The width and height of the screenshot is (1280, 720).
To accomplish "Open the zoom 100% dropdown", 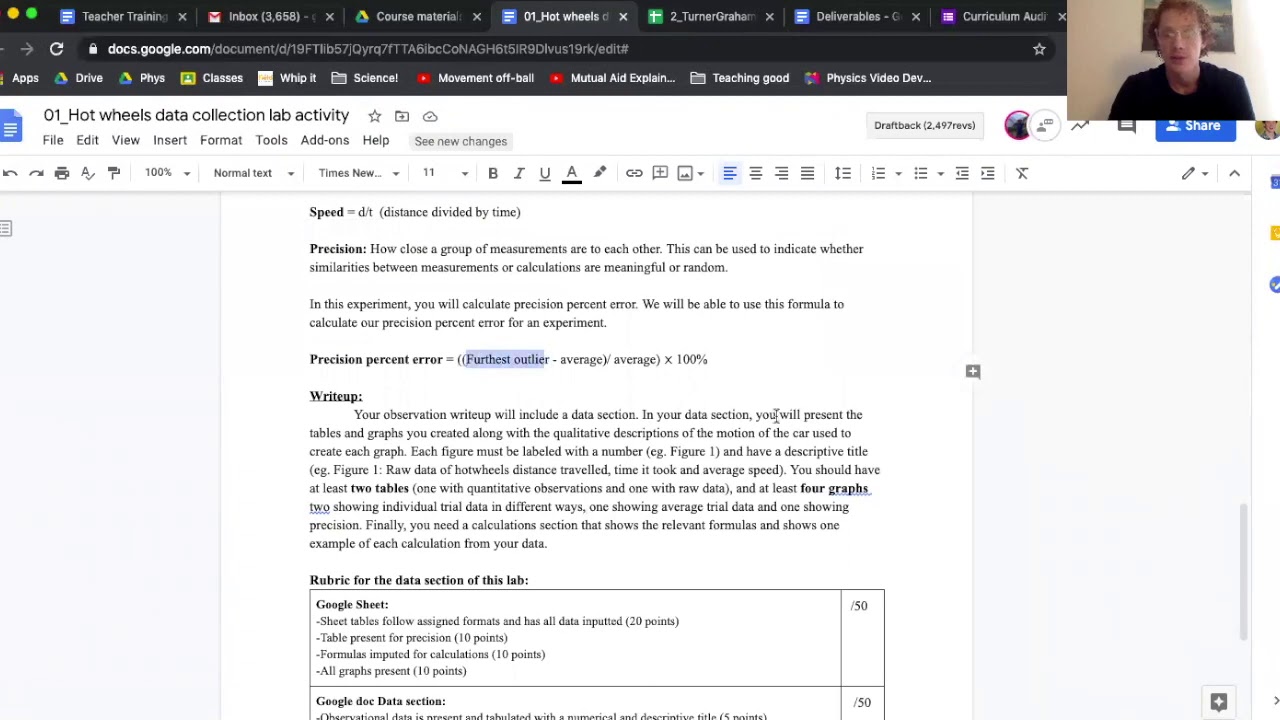I will 167,173.
